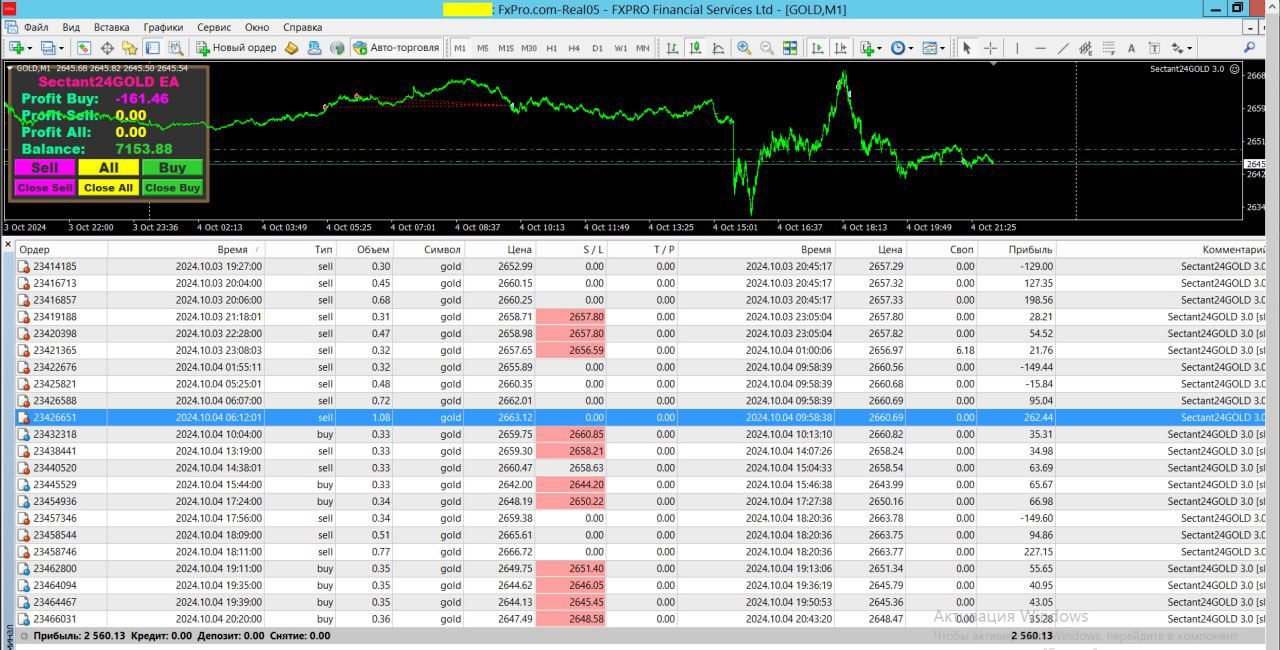1280x650 pixels.
Task: Select order row 23432318
Action: point(640,434)
